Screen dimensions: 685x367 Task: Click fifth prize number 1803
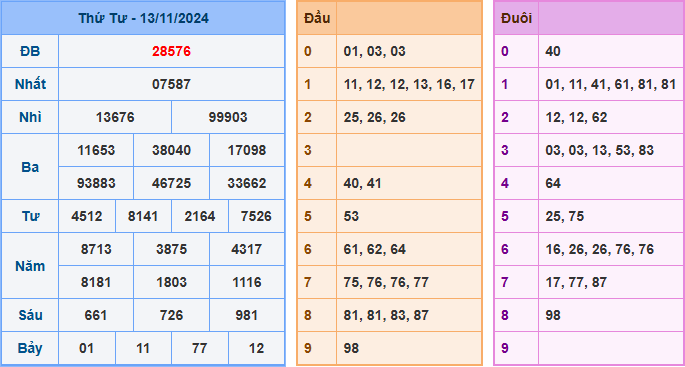[171, 282]
